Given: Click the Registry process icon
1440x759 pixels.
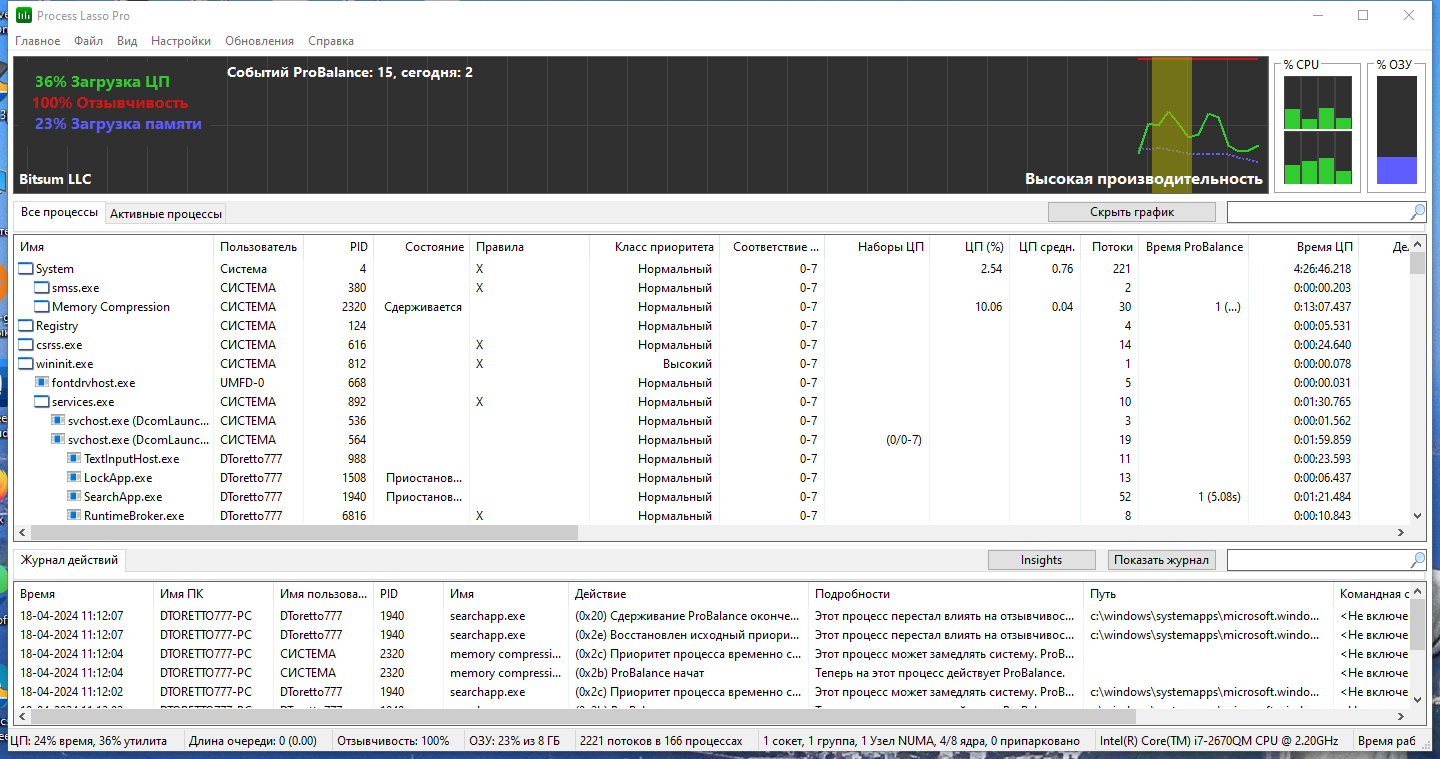Looking at the screenshot, I should [x=26, y=326].
